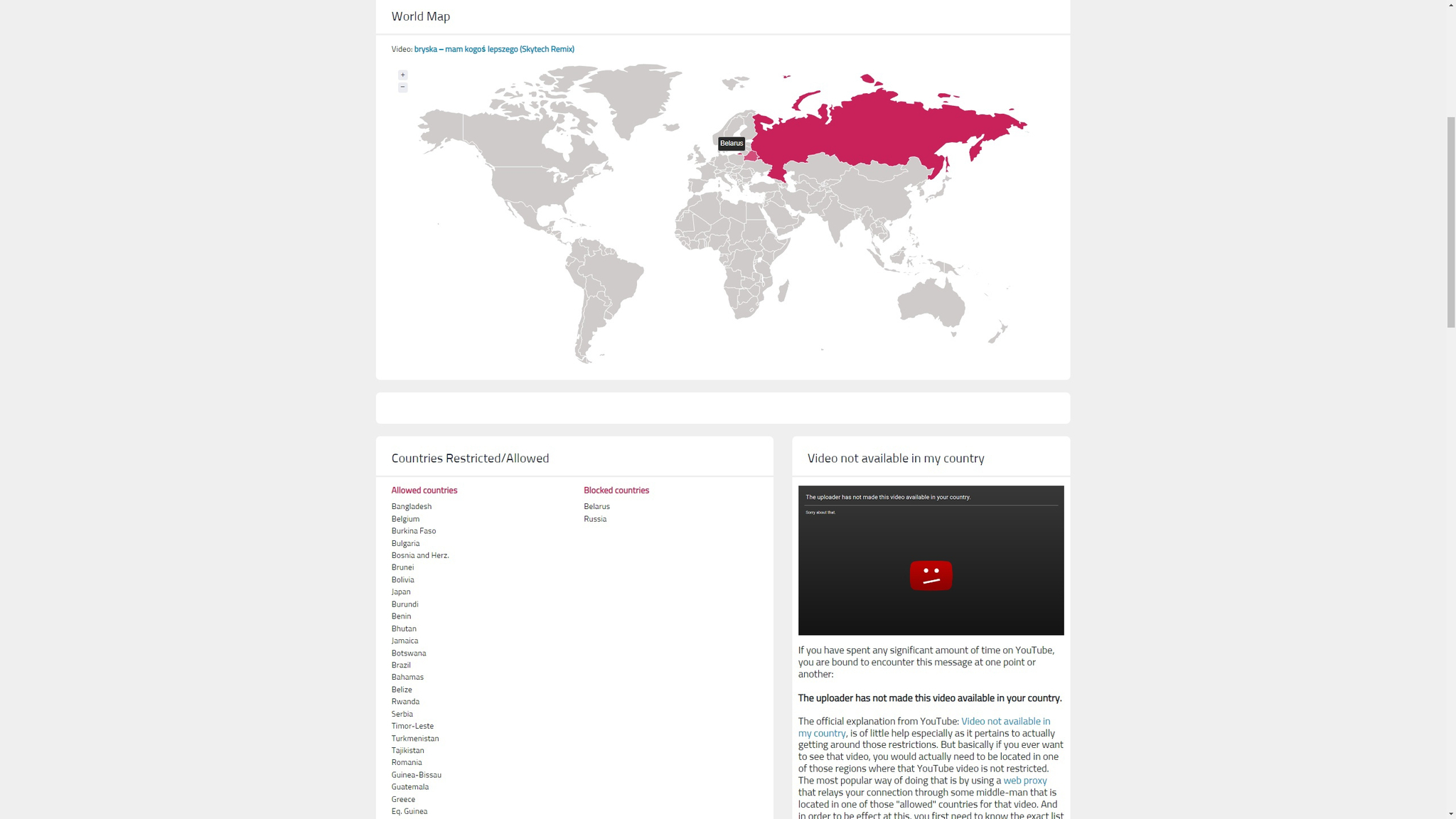Click the page's vertical scrollbar thumb
The width and height of the screenshot is (1456, 819).
[x=1451, y=220]
